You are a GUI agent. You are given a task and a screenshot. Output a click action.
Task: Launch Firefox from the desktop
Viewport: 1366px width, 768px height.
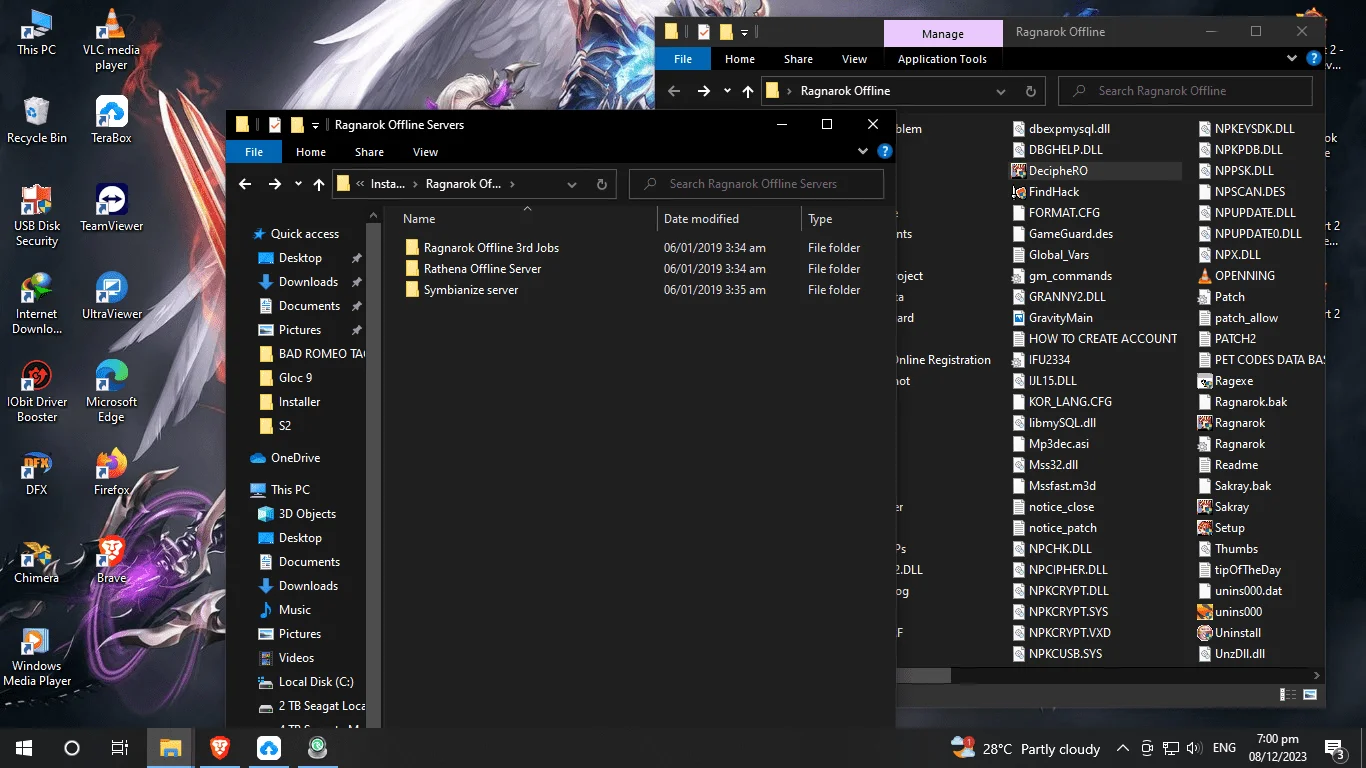pyautogui.click(x=111, y=472)
